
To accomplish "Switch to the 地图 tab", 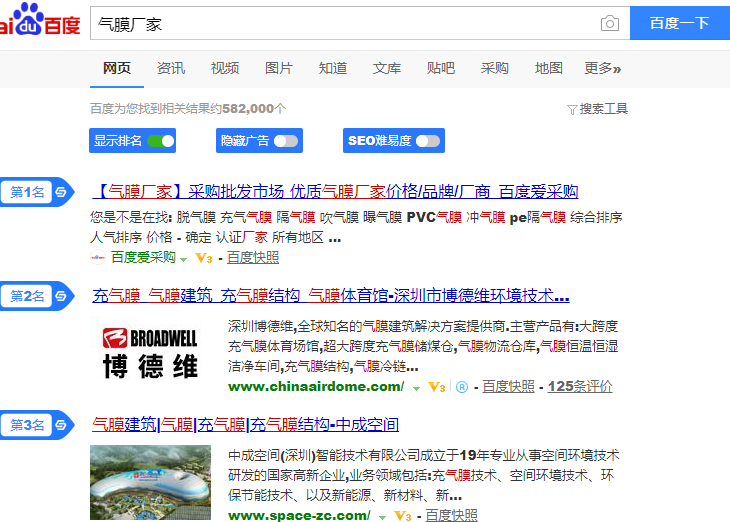I will [549, 68].
